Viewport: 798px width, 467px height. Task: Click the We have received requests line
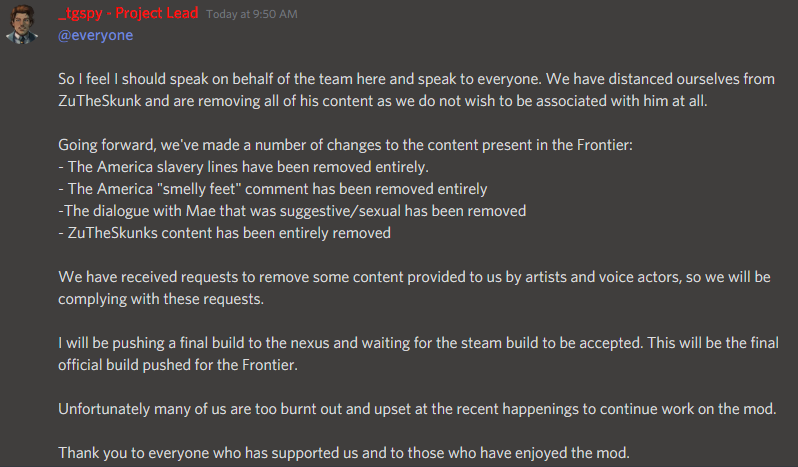(x=414, y=277)
